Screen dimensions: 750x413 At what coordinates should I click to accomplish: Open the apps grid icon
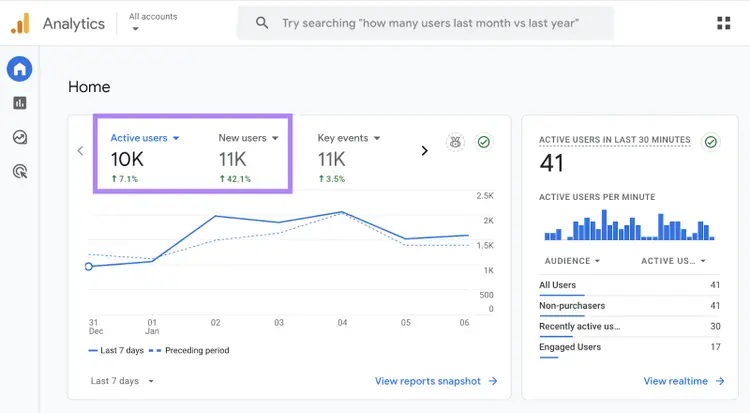[x=723, y=23]
